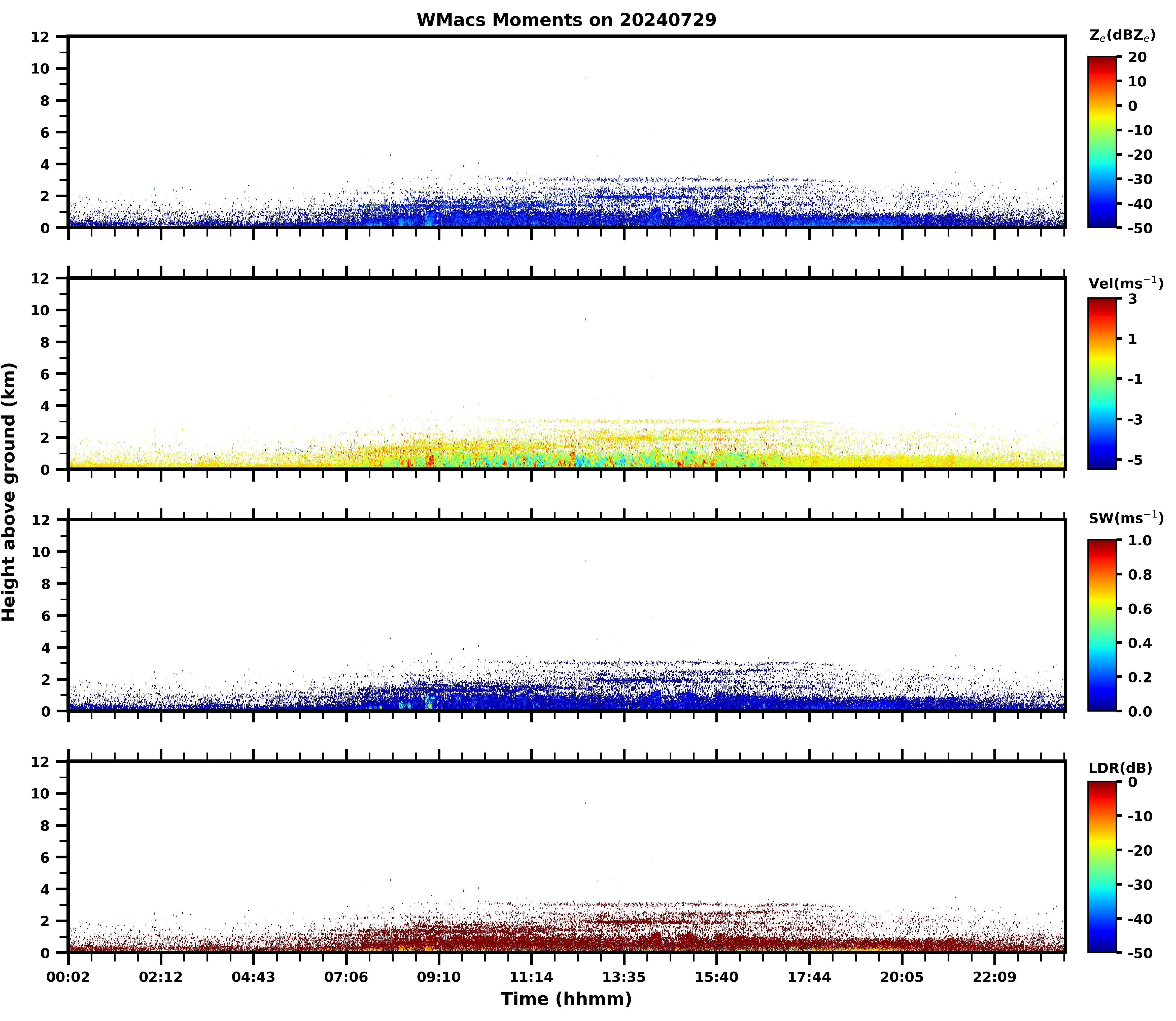Click the Vel(ms-1) colorbar title
This screenshot has height=1021, width=1176.
[1125, 283]
